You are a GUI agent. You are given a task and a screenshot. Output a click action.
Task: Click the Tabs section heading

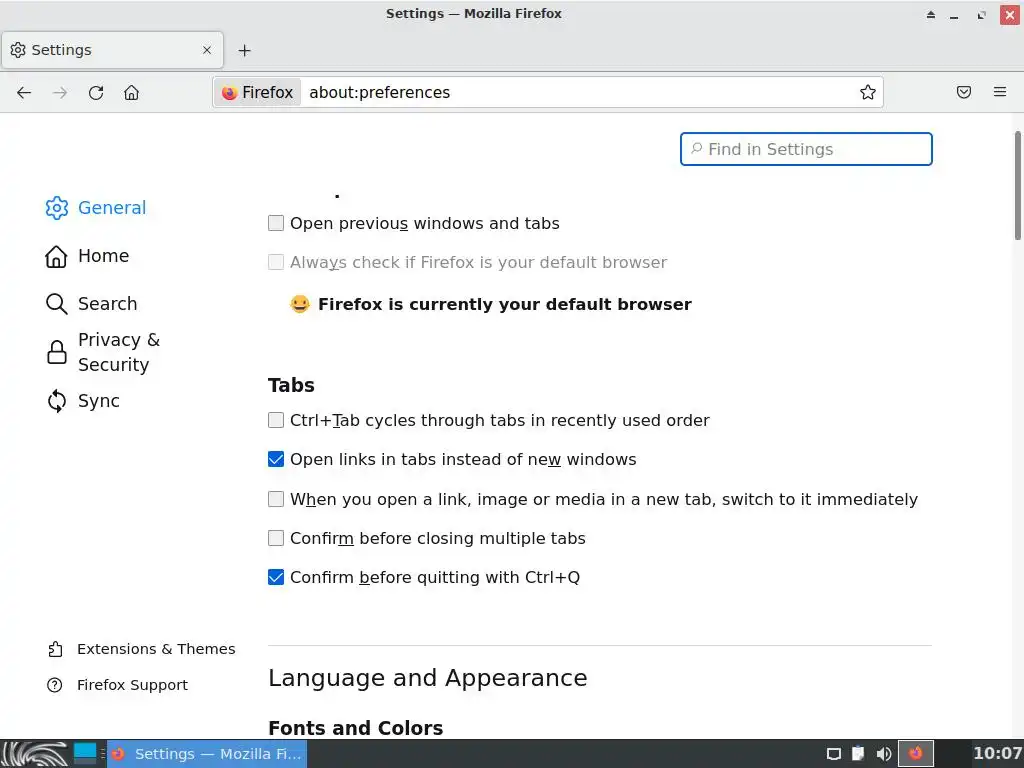click(x=291, y=385)
